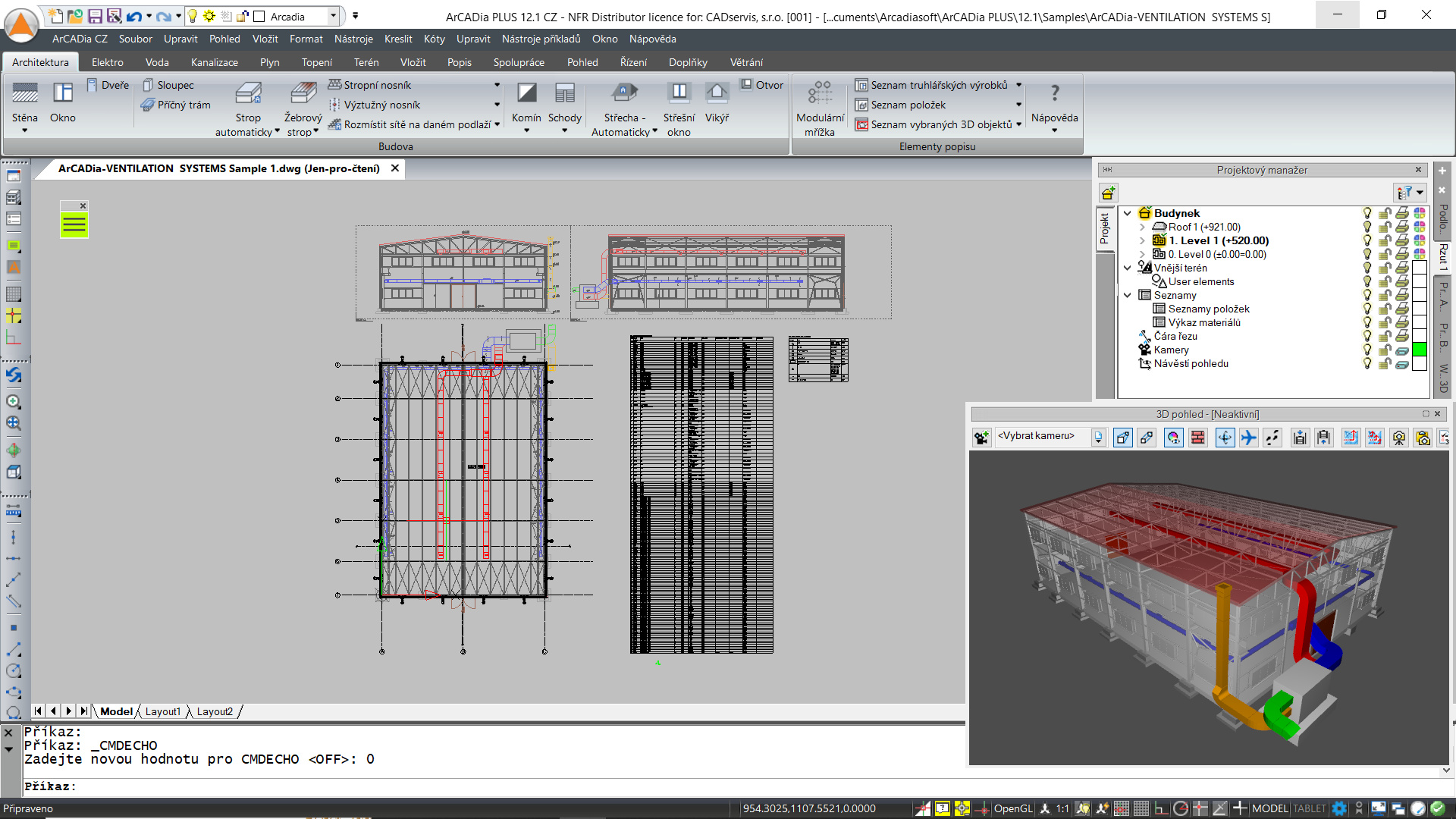Switch to the Elektro ribbon tab
The image size is (1456, 819).
point(108,62)
